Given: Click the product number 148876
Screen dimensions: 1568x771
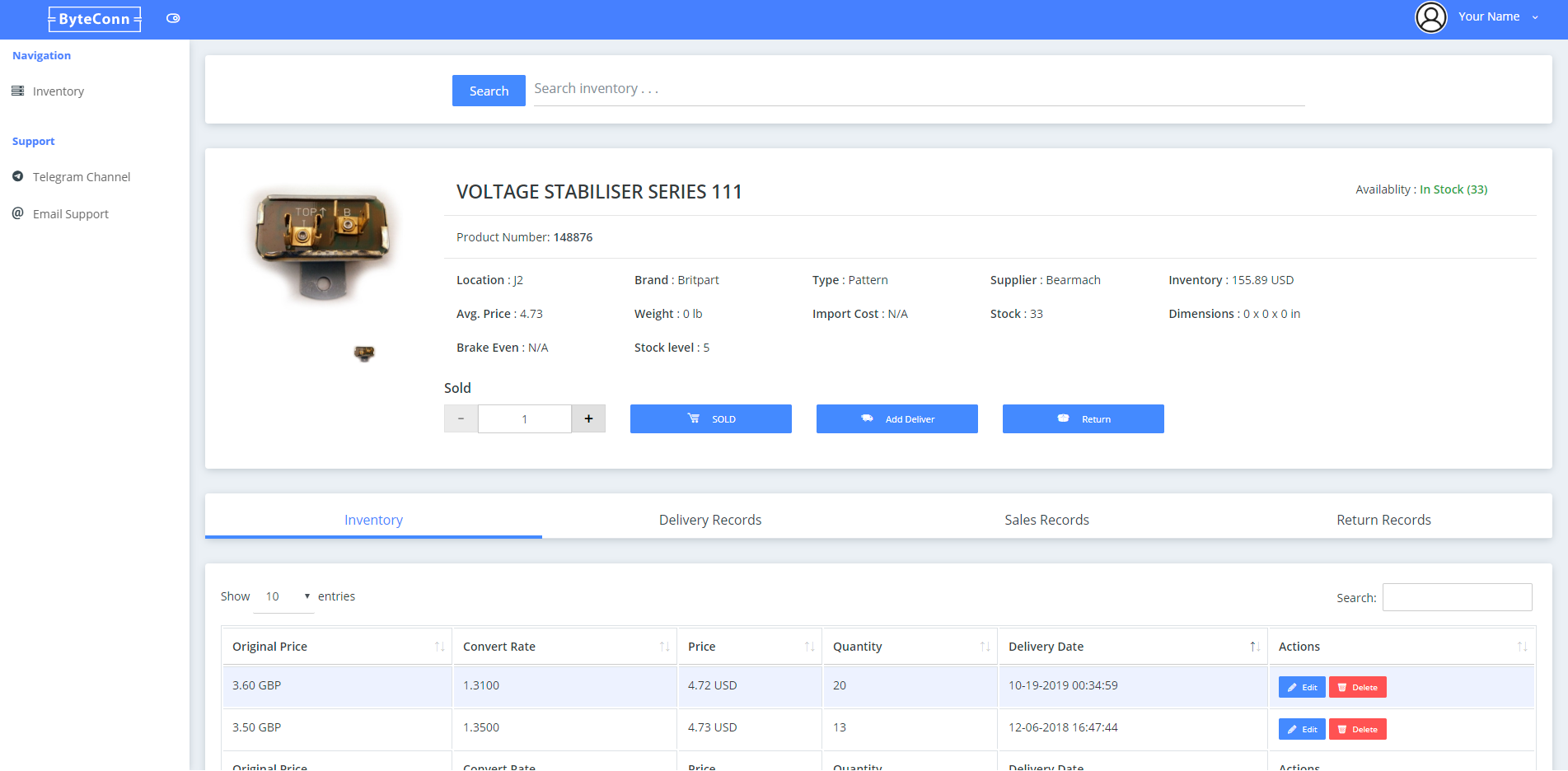Looking at the screenshot, I should click(x=573, y=237).
